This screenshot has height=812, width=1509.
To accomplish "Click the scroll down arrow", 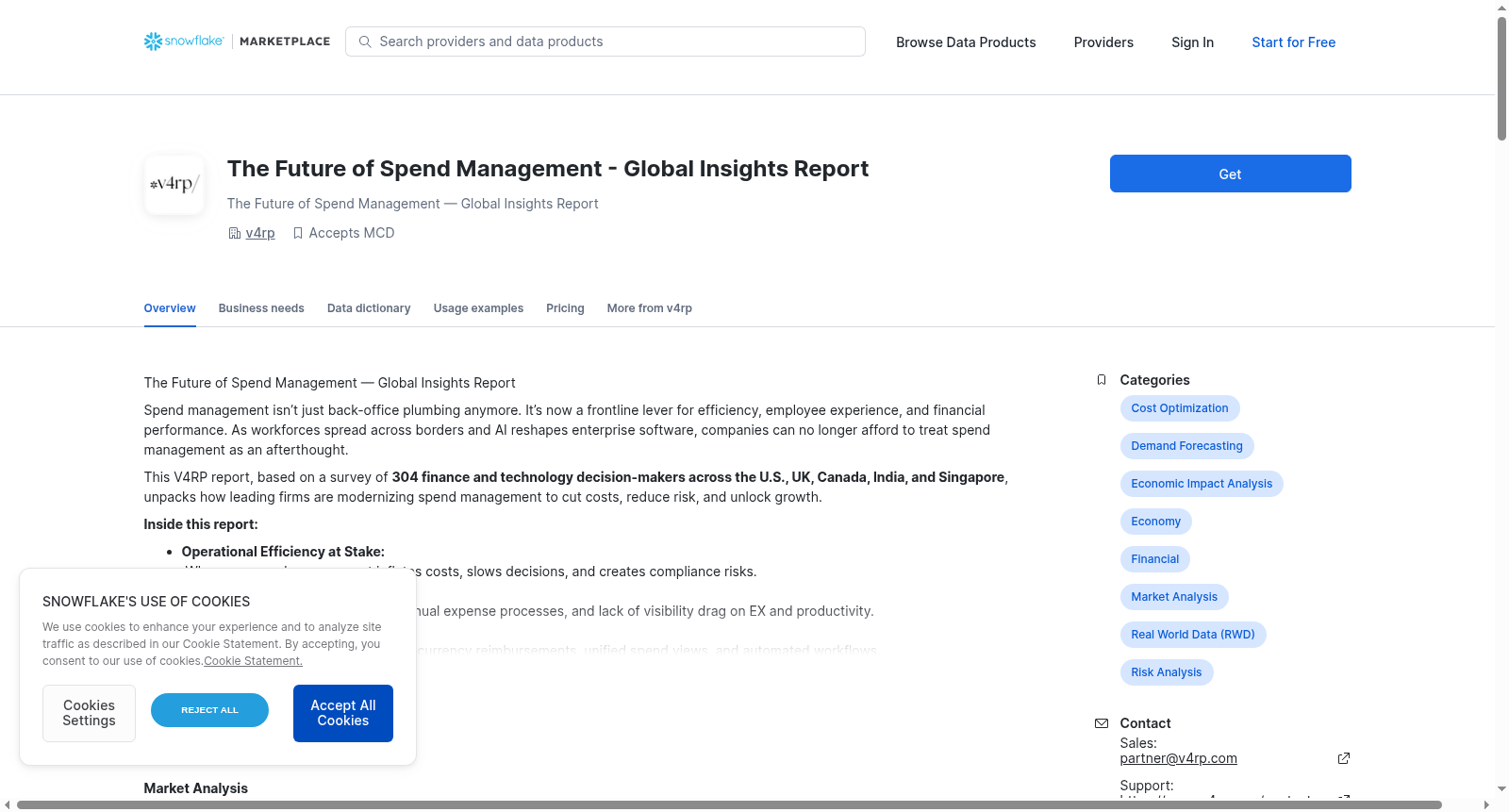I will point(1501,789).
